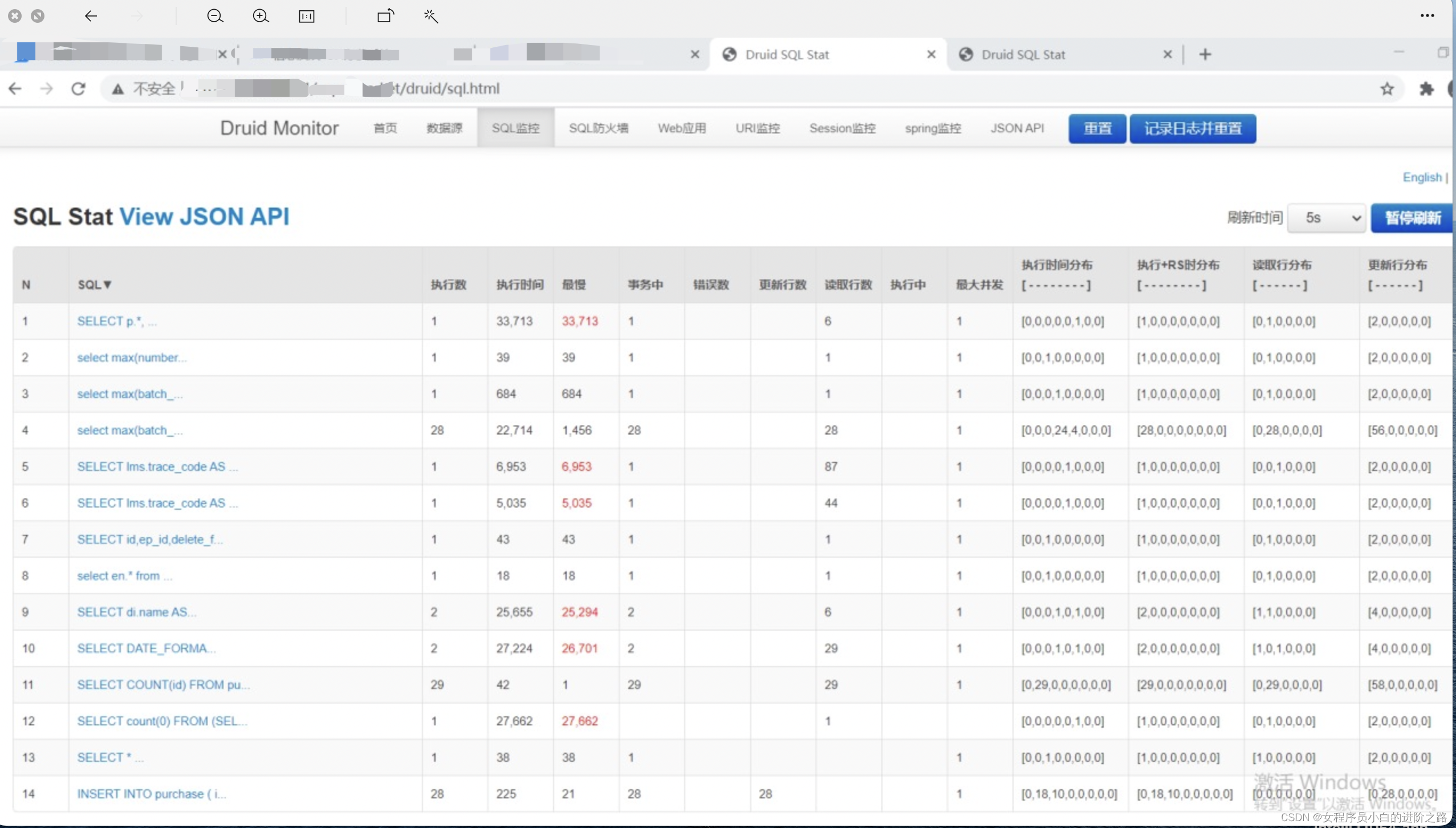Open the INSERT INTO purchase SQL link
1456x828 pixels.
[x=152, y=794]
